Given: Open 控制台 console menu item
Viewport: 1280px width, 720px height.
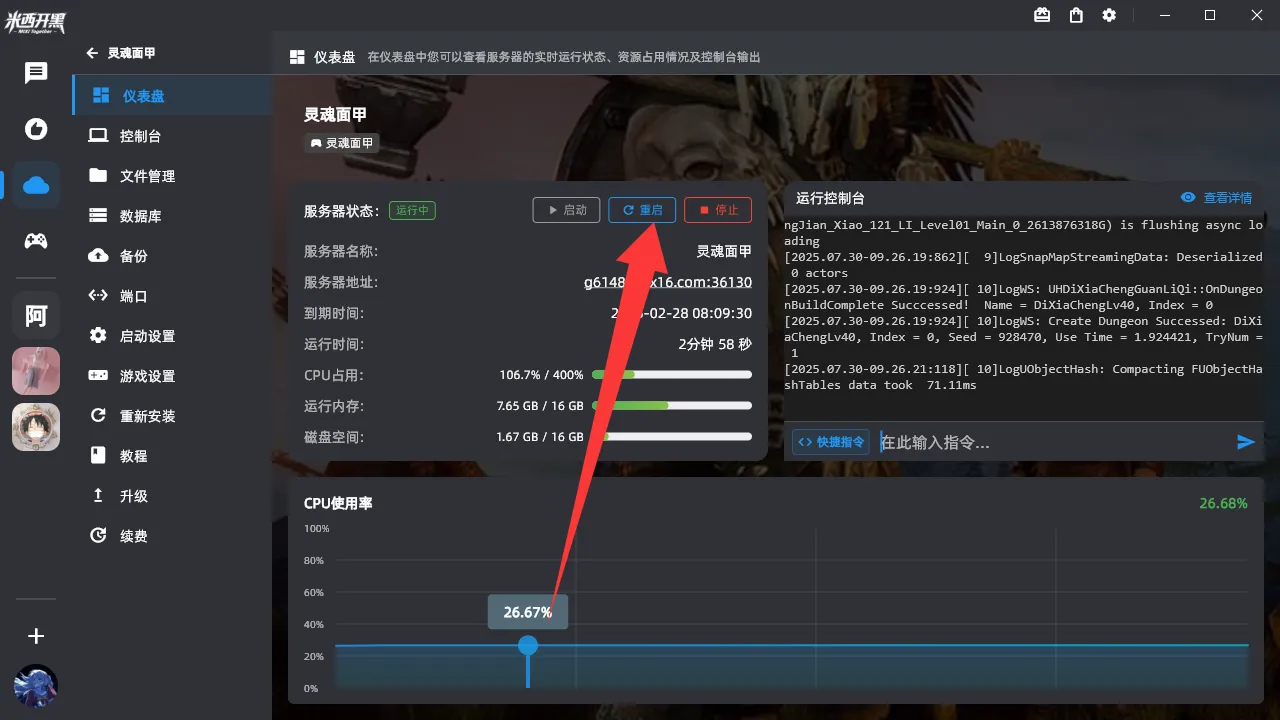Looking at the screenshot, I should tap(172, 136).
